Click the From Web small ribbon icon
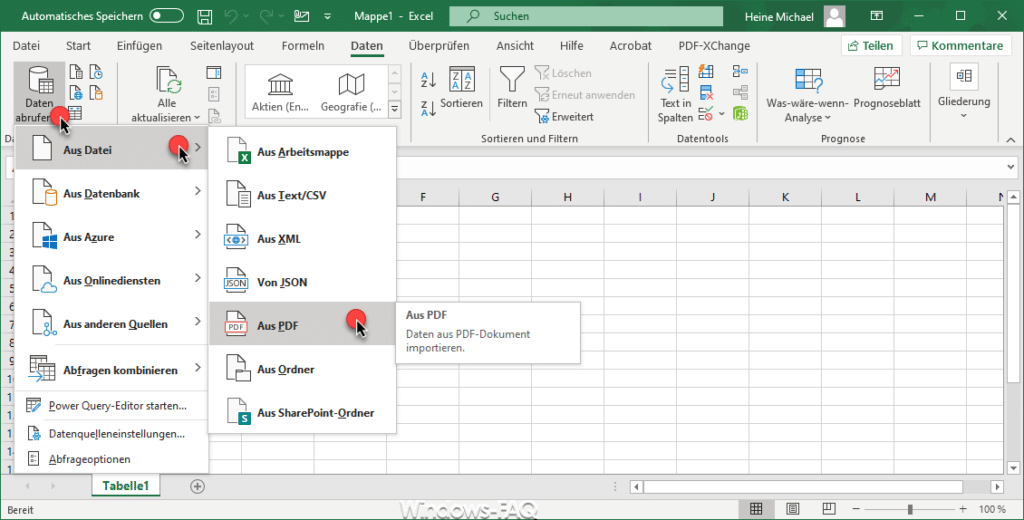Screen dimensions: 1024x520 click(x=76, y=93)
